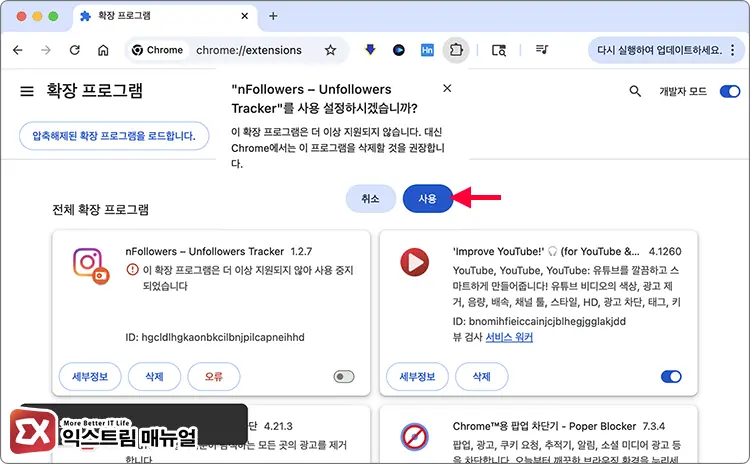The image size is (750, 464).
Task: Search extensions with the magnifier icon
Action: pos(635,91)
